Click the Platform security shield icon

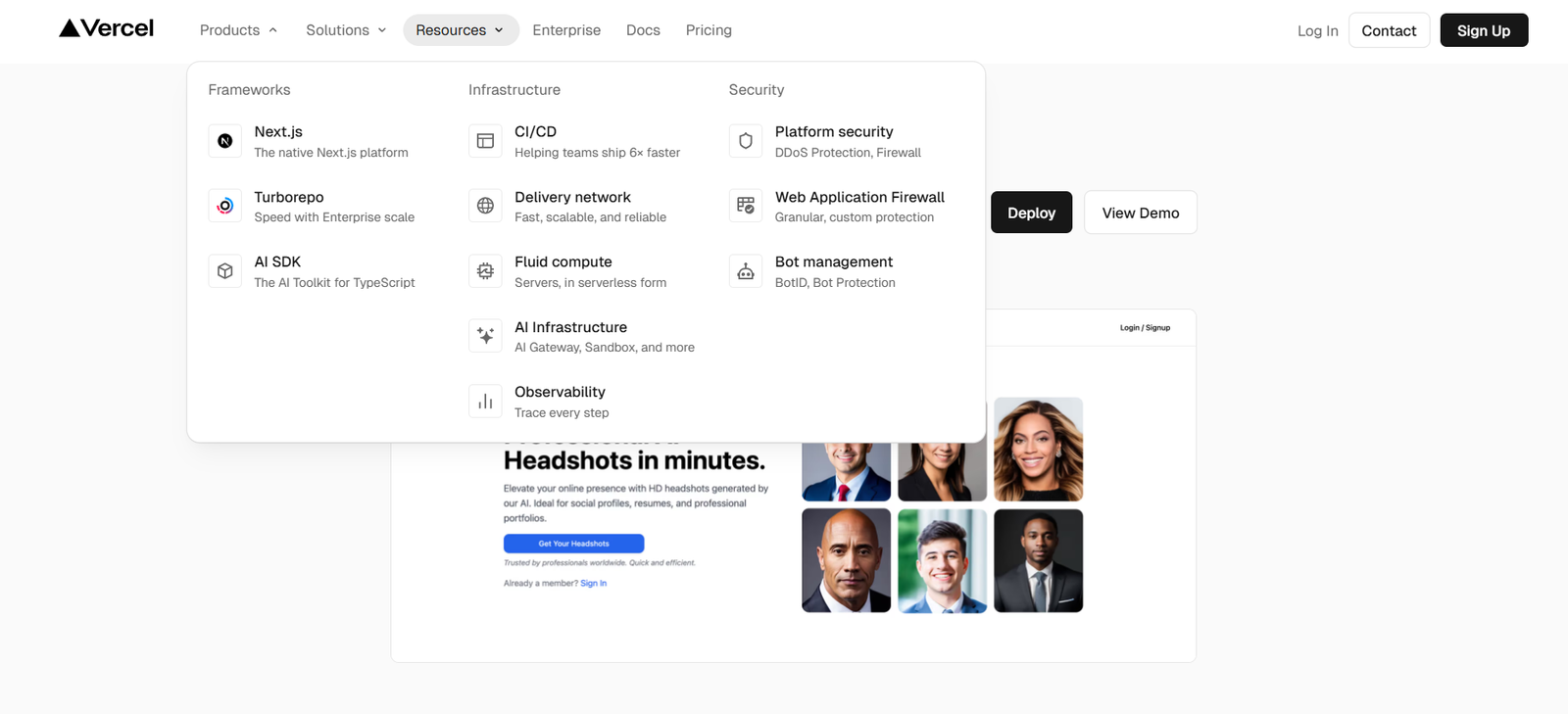(x=746, y=141)
